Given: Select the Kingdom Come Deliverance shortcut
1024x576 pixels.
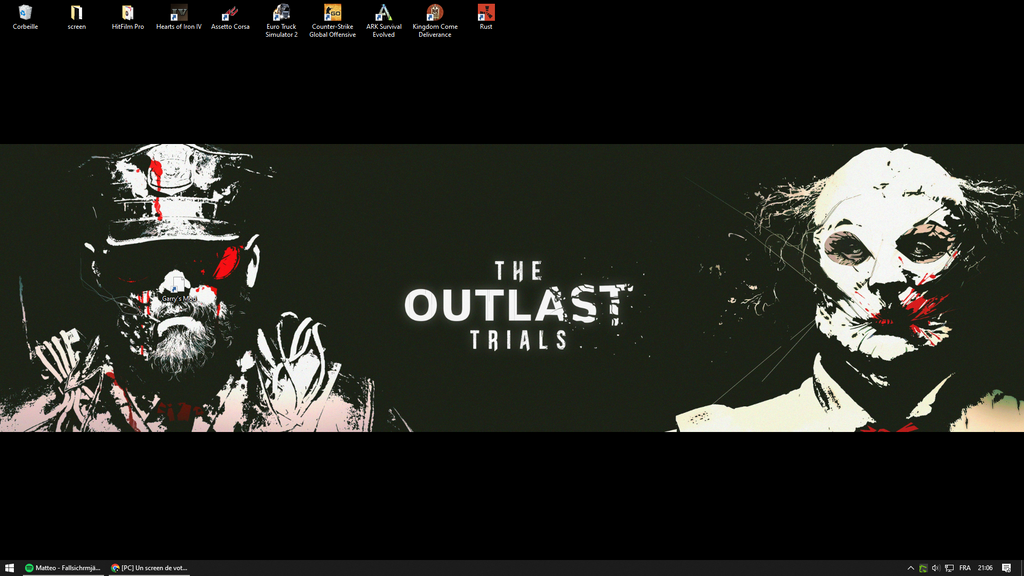Looking at the screenshot, I should 435,21.
